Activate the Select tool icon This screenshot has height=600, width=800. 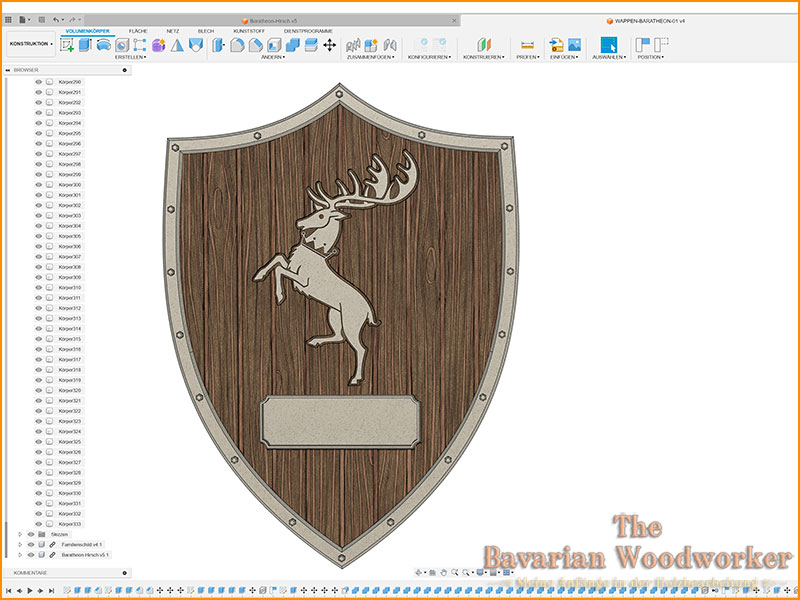tap(608, 45)
